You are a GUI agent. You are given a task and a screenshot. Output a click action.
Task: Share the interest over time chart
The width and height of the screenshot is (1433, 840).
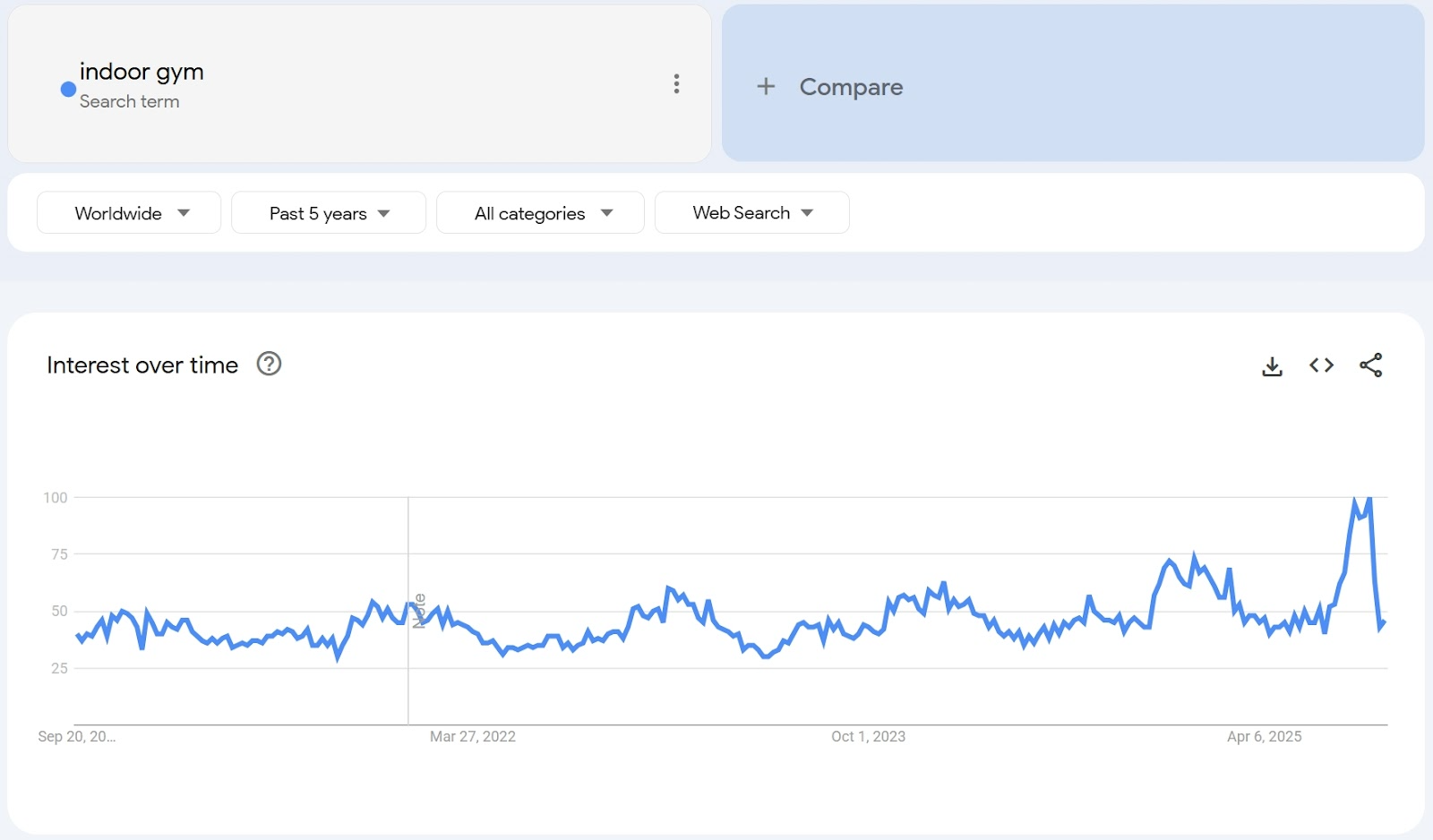click(x=1370, y=365)
